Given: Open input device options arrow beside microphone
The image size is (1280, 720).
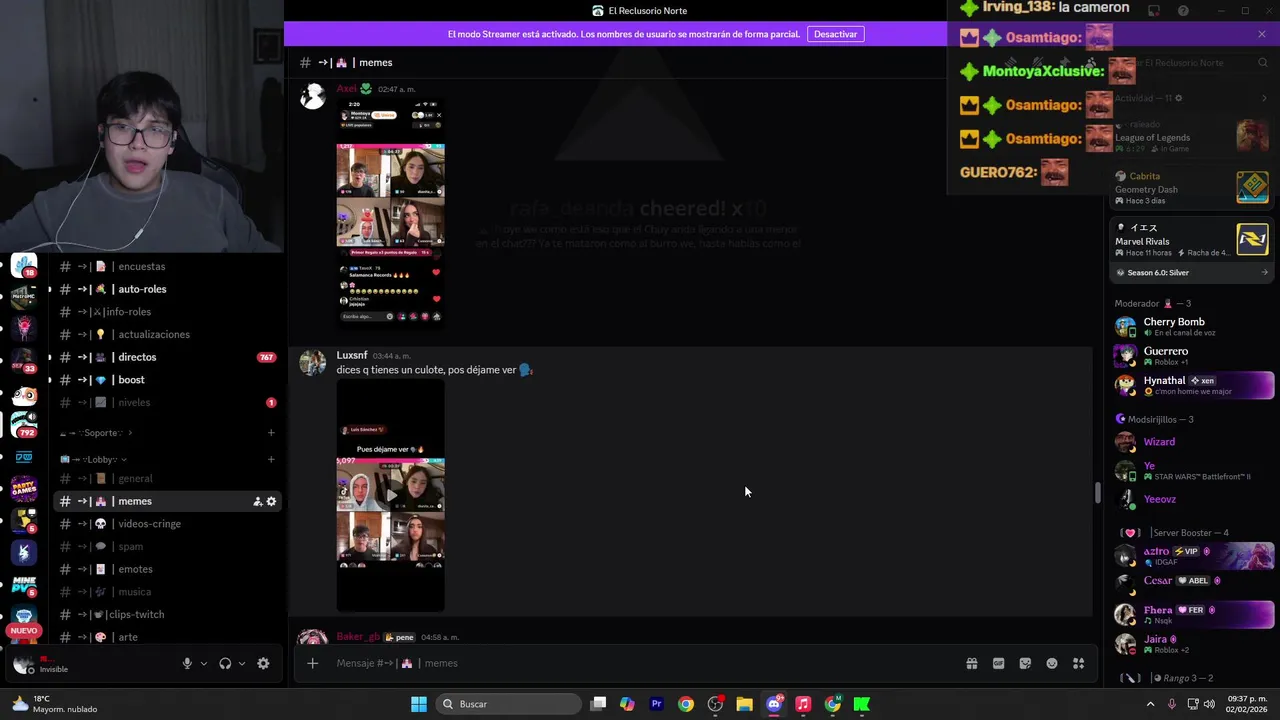Looking at the screenshot, I should (x=204, y=663).
